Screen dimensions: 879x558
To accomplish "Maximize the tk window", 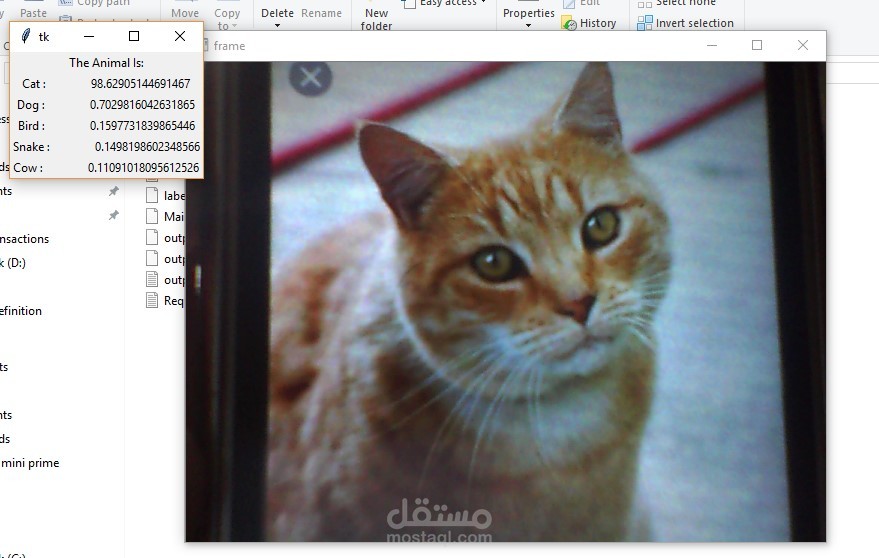I will (134, 36).
